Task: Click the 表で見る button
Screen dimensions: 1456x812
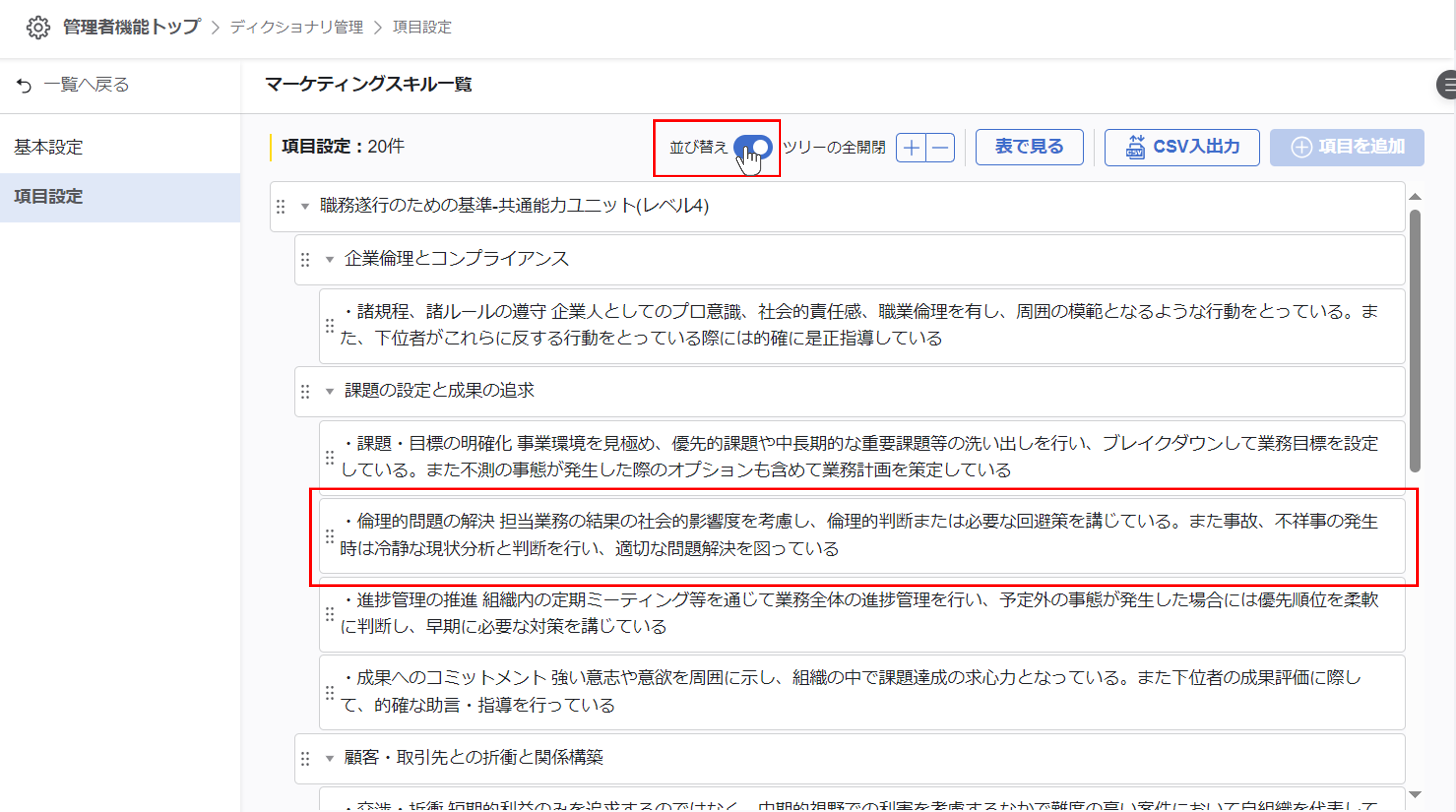Action: click(1029, 147)
